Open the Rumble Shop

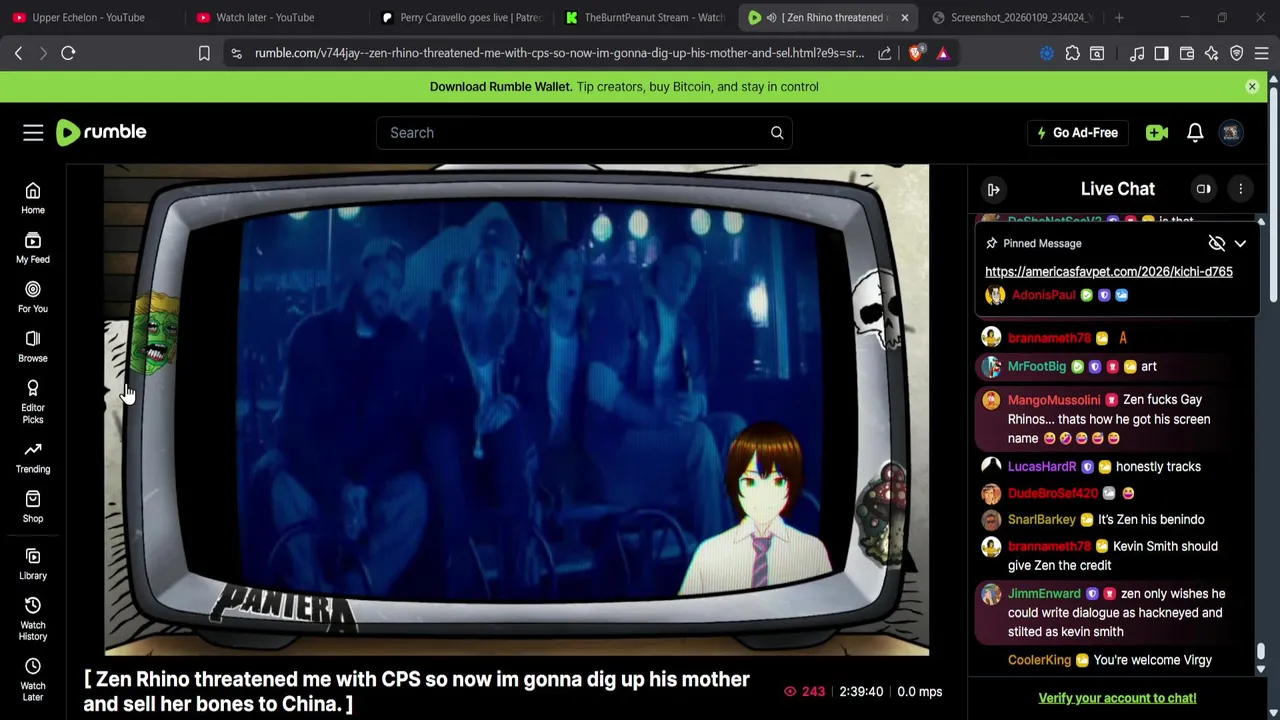tap(33, 507)
